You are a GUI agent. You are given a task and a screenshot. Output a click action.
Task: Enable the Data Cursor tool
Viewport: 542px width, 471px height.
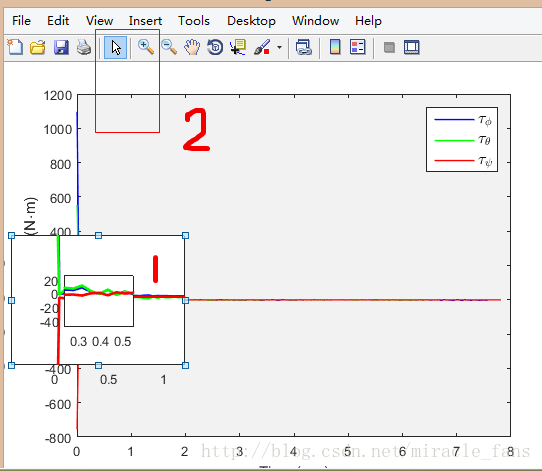point(238,47)
